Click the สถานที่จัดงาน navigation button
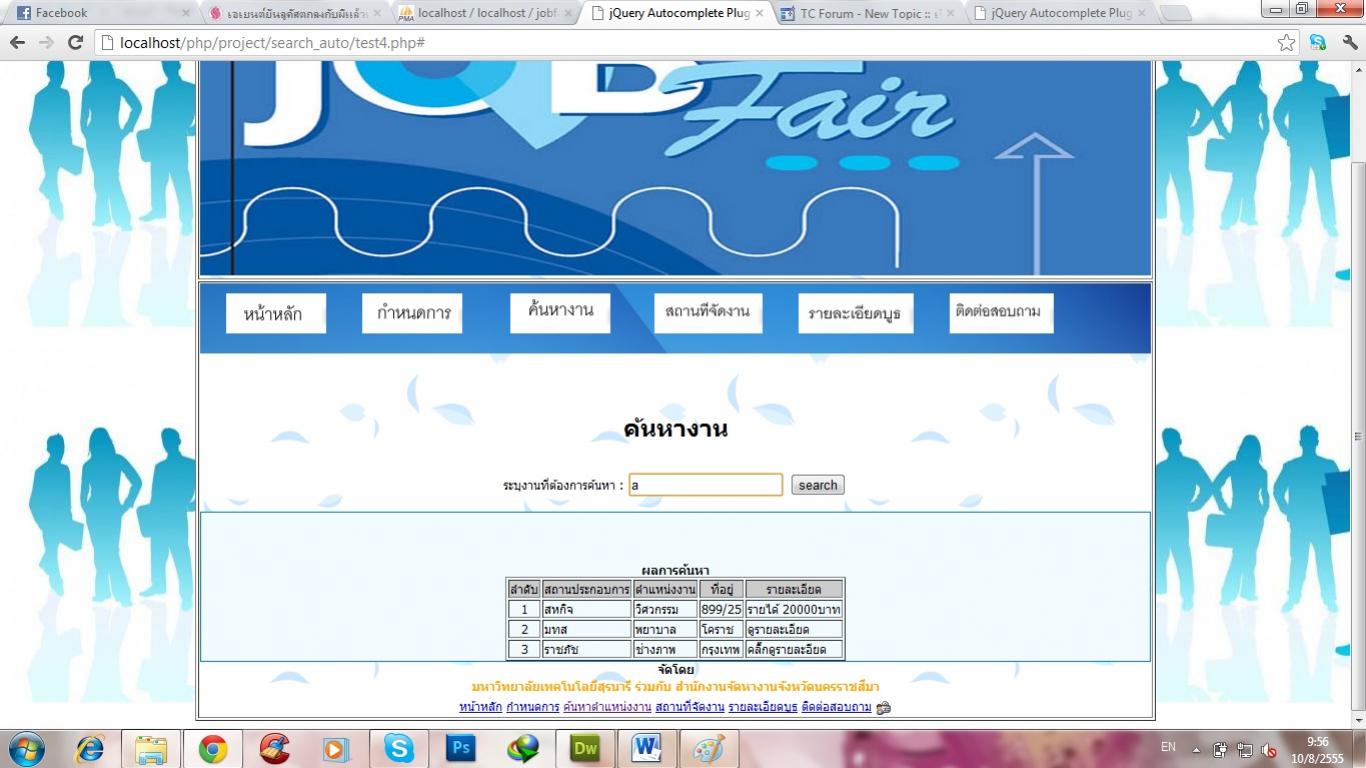 pyautogui.click(x=708, y=313)
